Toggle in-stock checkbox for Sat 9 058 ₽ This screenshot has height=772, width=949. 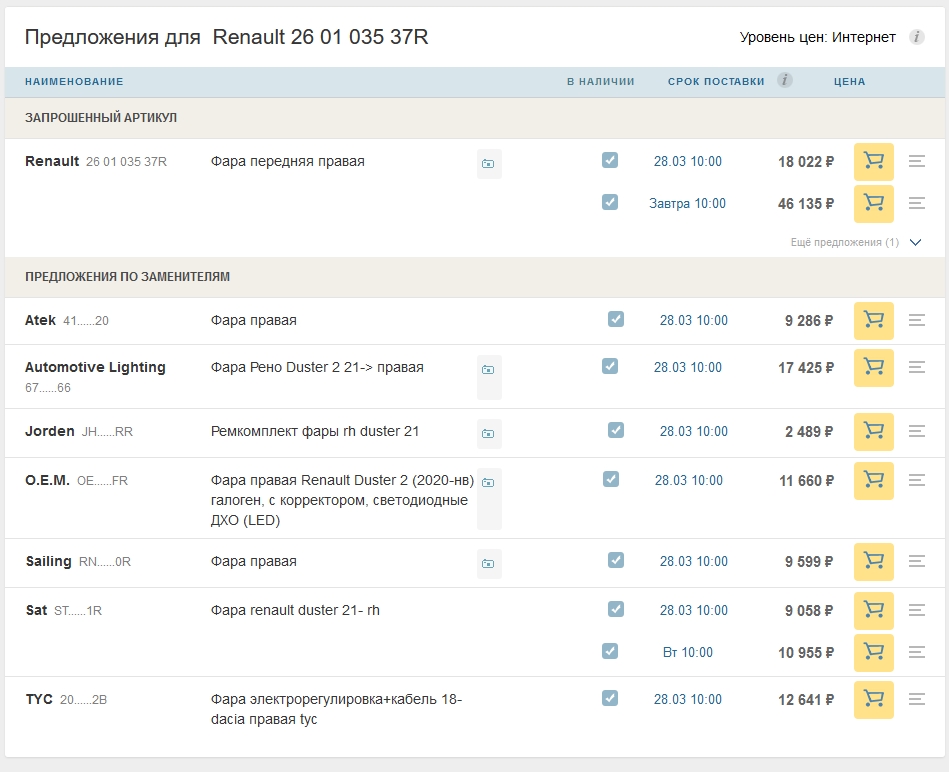pyautogui.click(x=616, y=609)
